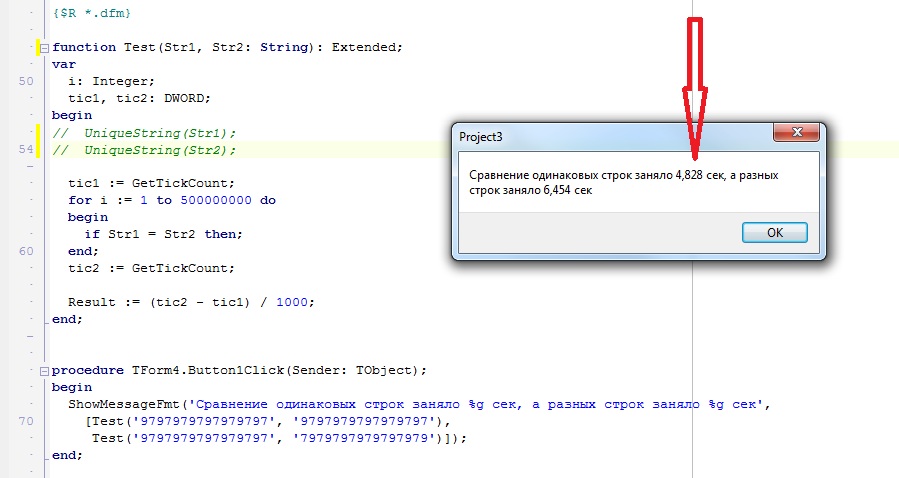
Task: Click the ShowMessageFmt call in code
Action: 124,405
